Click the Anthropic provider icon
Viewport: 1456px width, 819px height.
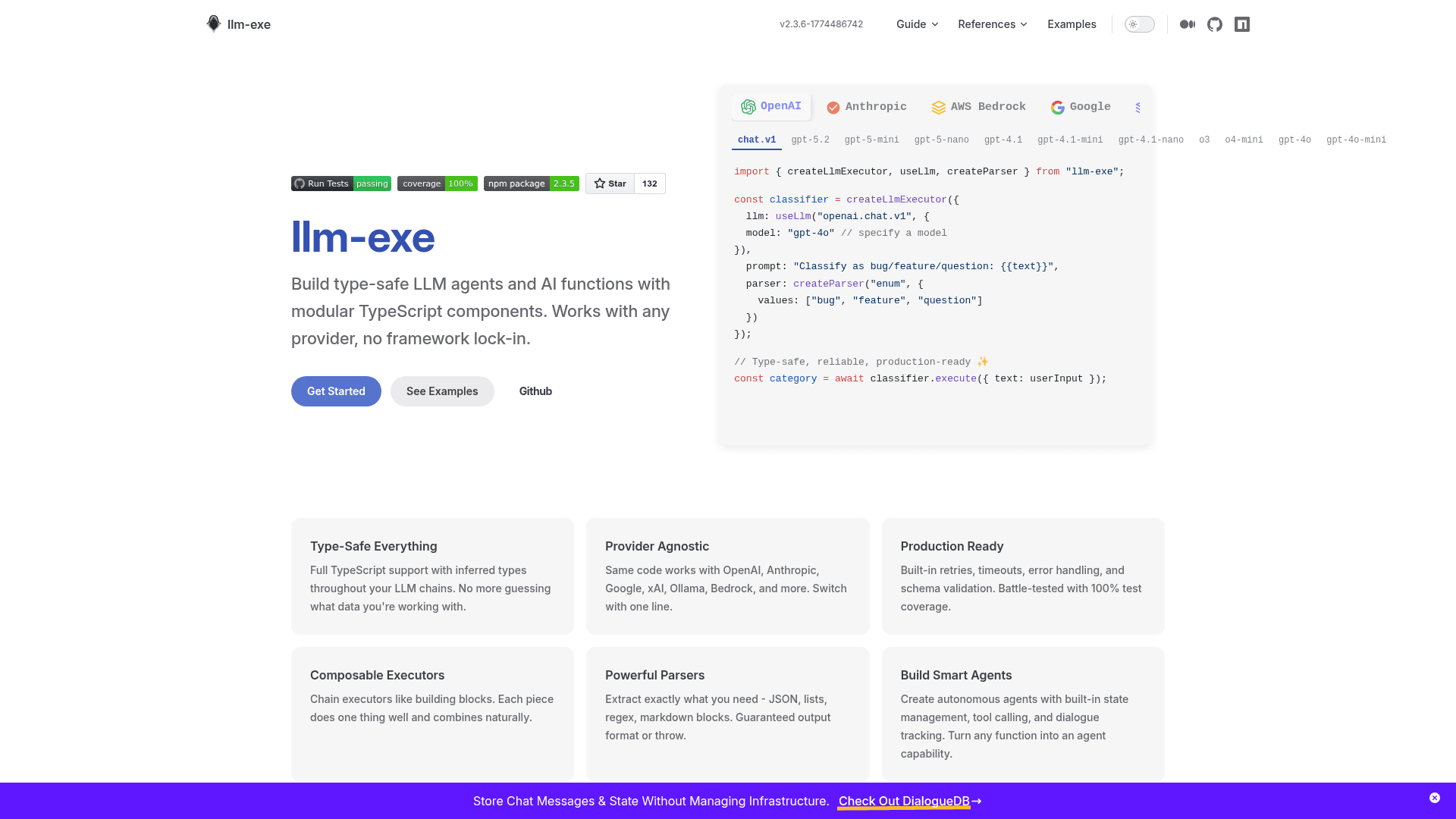(x=833, y=108)
